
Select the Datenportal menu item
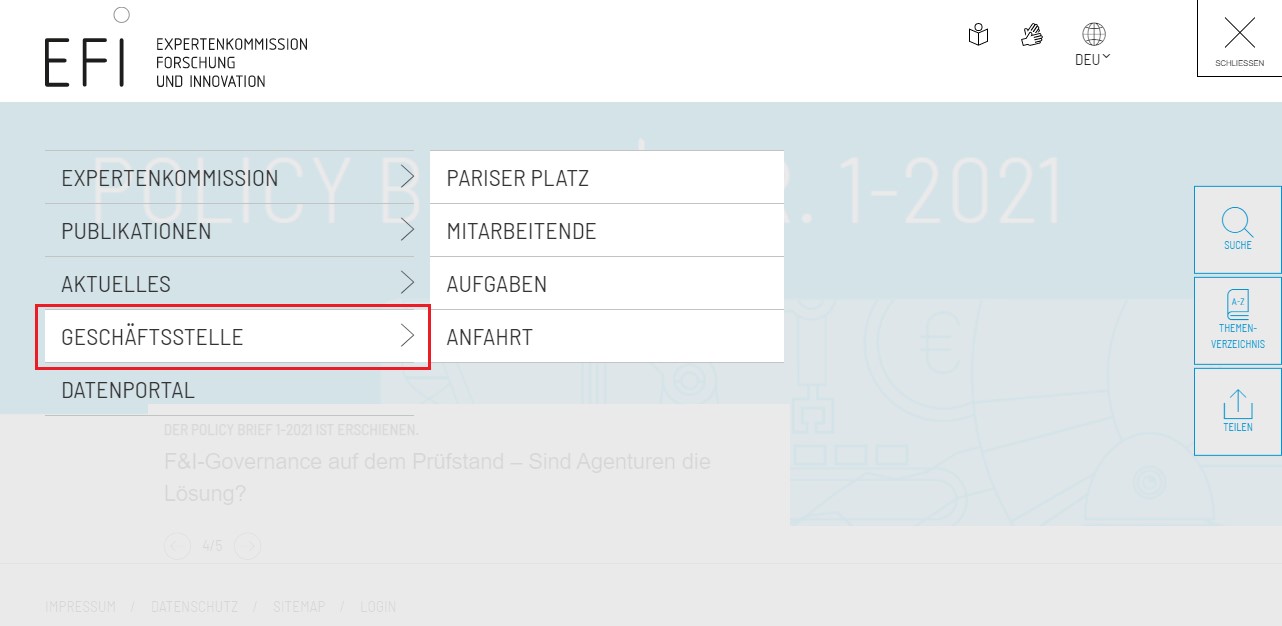pos(128,390)
